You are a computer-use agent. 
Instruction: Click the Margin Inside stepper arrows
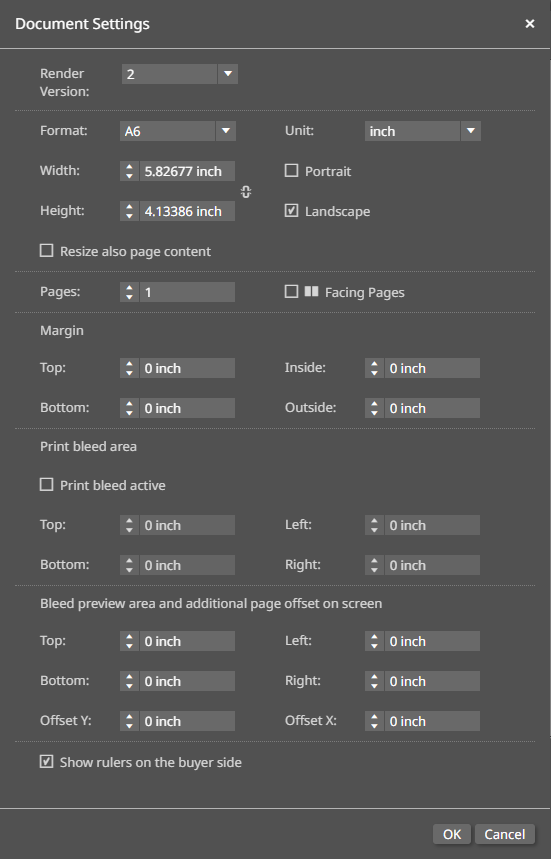point(374,368)
